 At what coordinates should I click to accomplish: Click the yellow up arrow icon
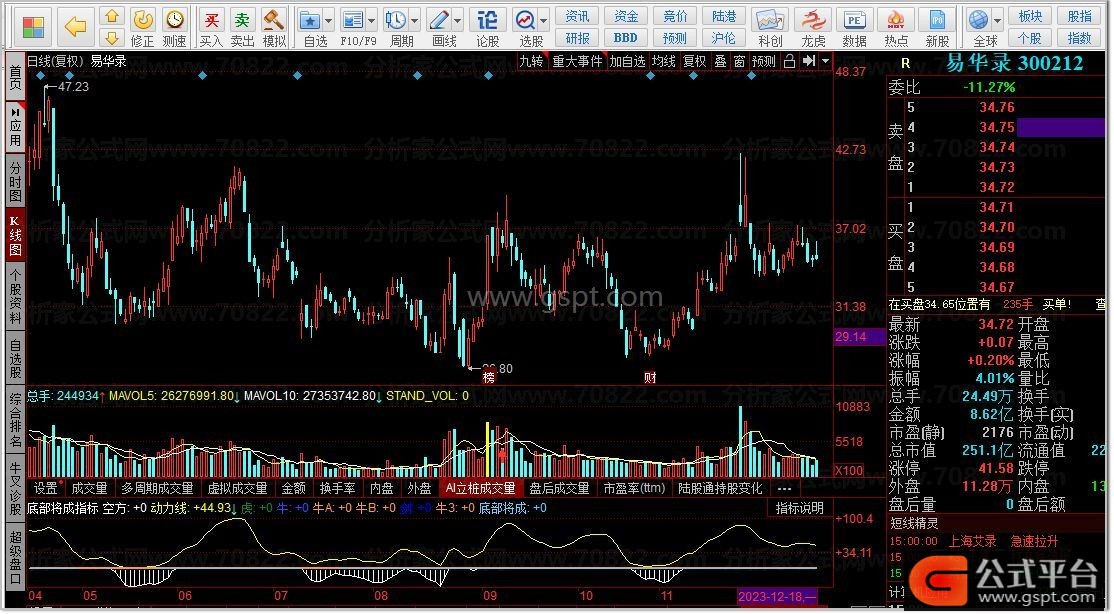[112, 16]
